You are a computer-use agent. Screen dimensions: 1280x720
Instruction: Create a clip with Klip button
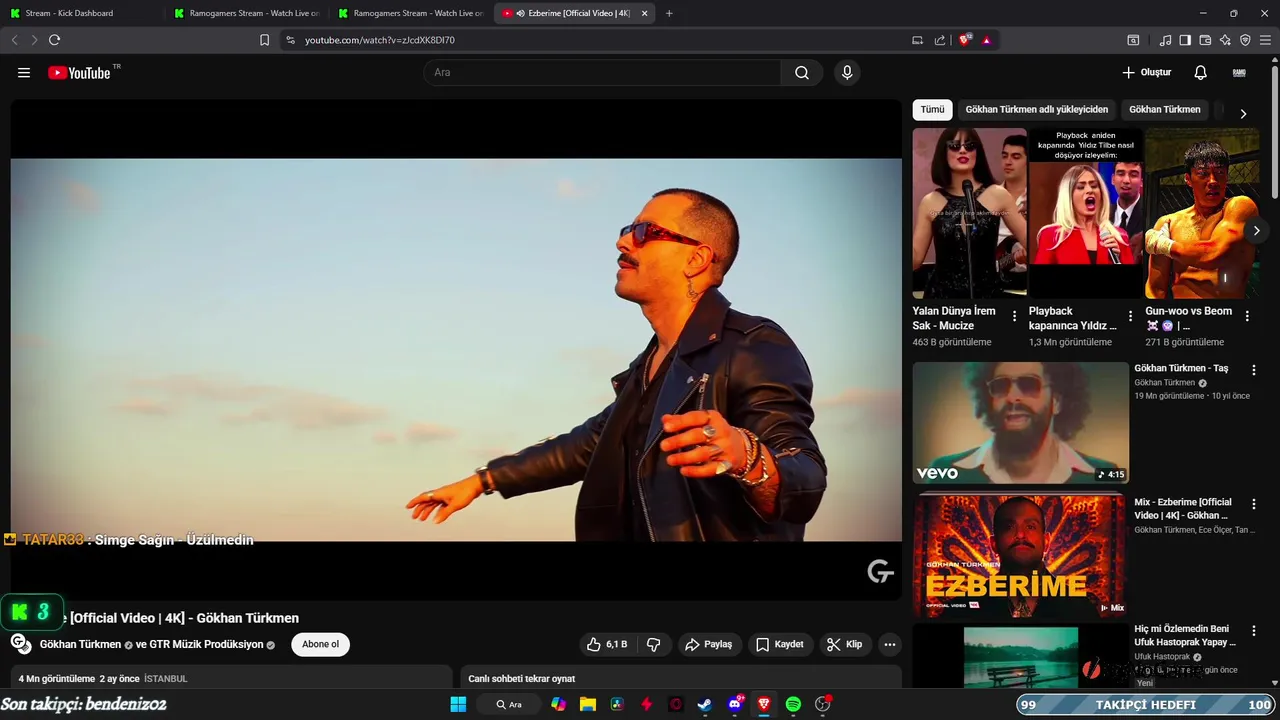(x=845, y=645)
